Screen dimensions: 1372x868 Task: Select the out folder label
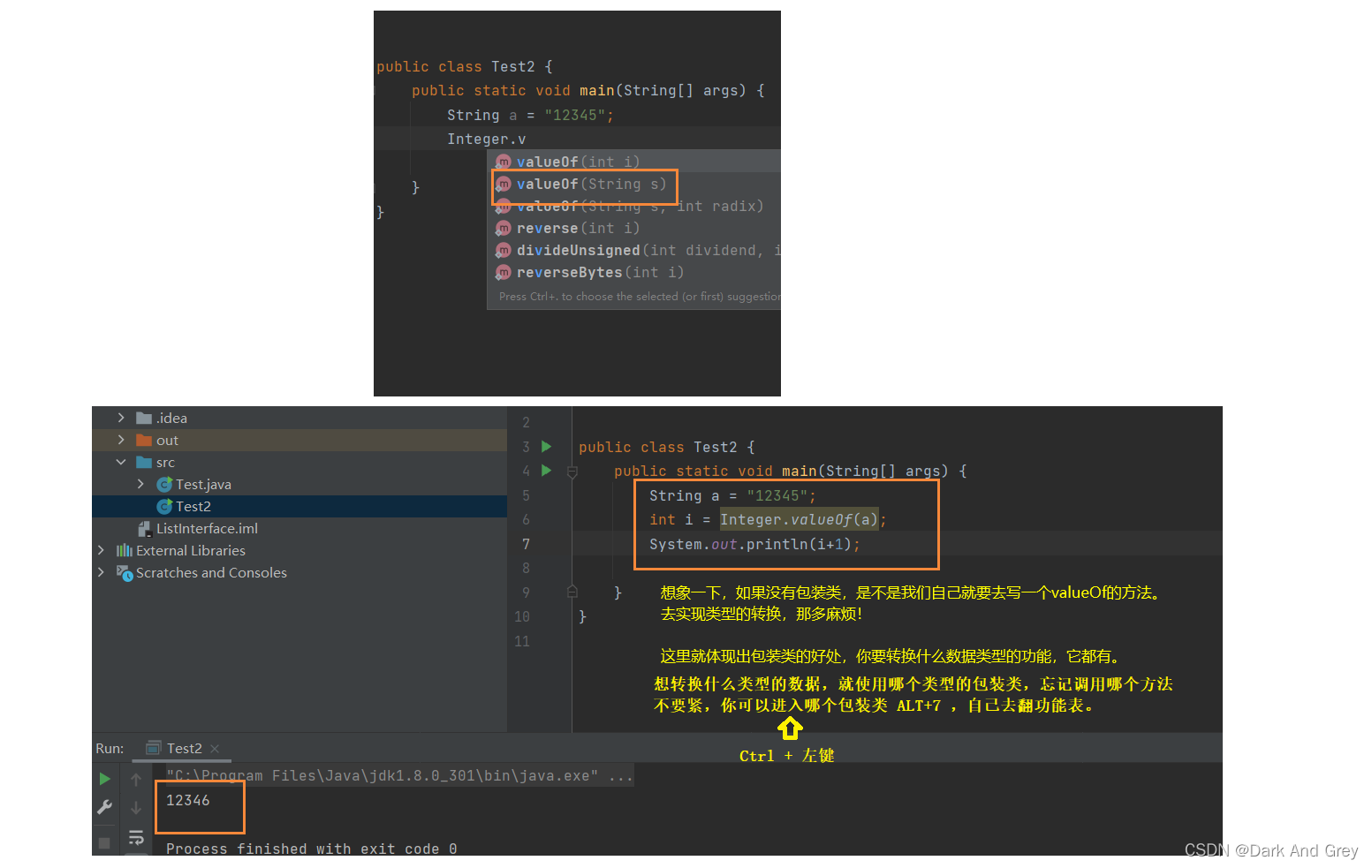tap(167, 440)
